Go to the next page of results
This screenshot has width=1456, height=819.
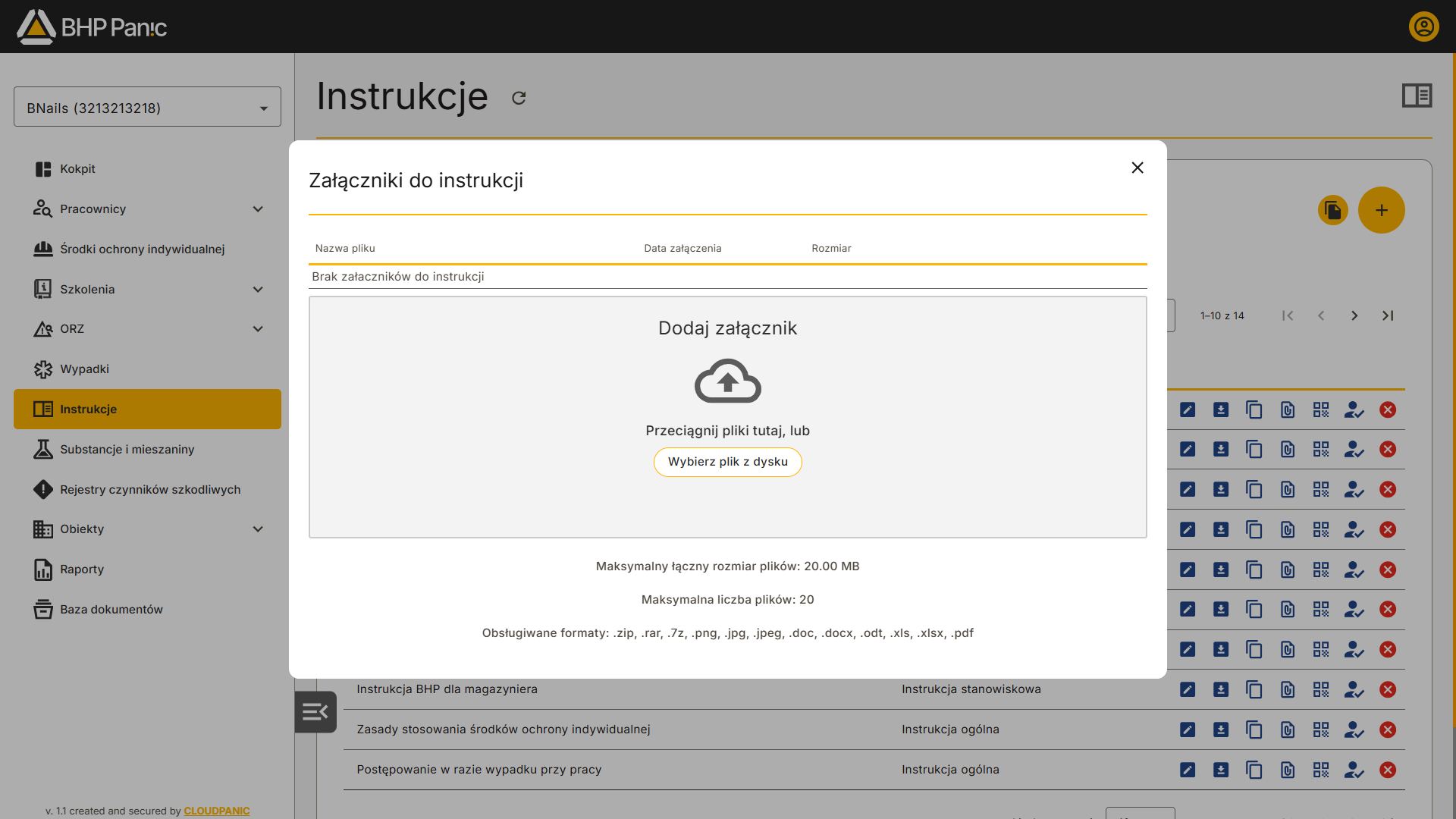coord(1354,315)
